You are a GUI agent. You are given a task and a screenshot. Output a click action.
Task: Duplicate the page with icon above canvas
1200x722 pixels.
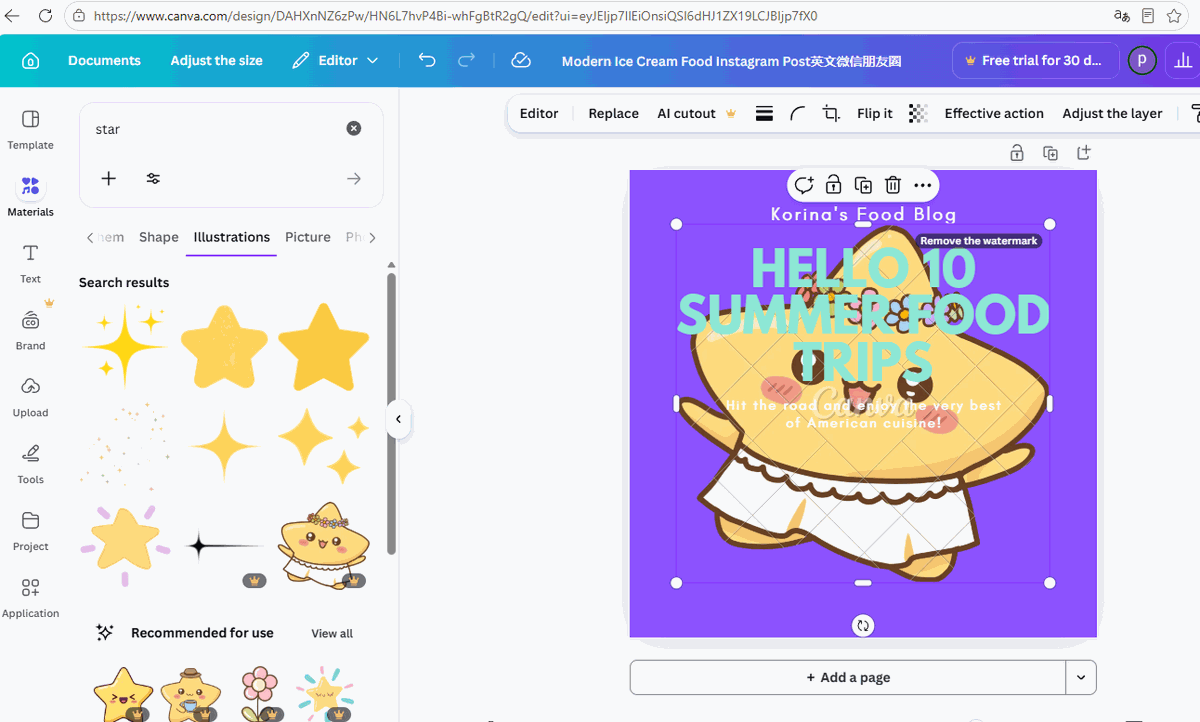(1050, 153)
